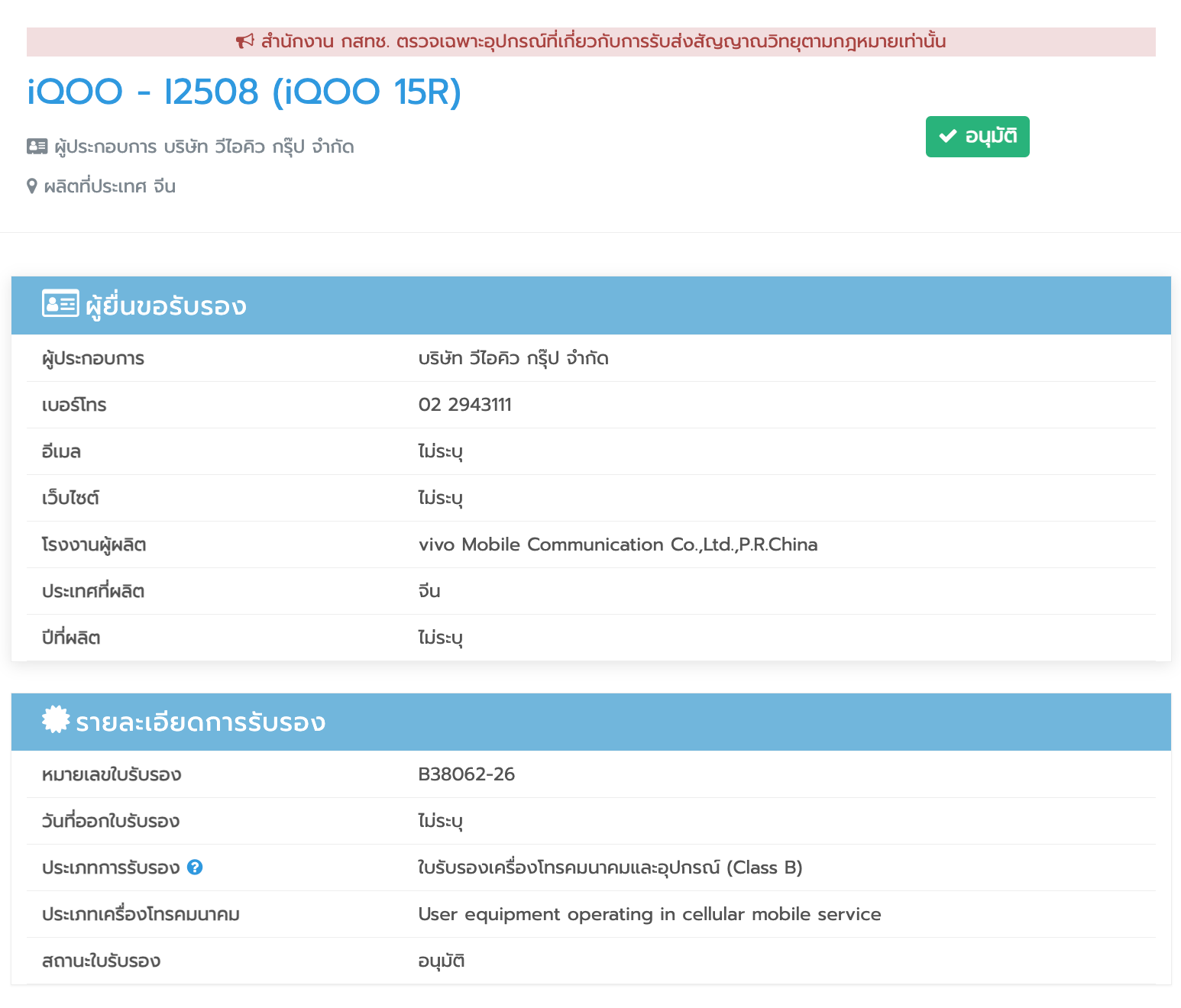Click the ID card icon in ผู้ยื่นขอรับรอง header
Screen dimensions: 1181x1008
click(x=60, y=304)
